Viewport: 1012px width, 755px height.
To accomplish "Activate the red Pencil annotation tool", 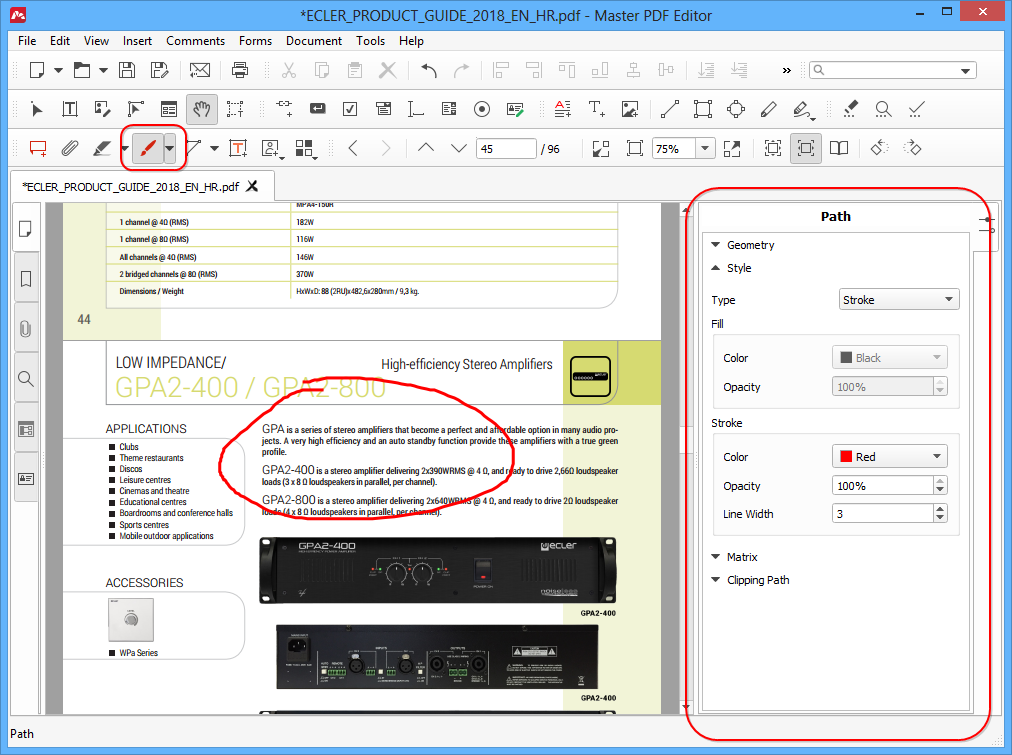I will pos(145,148).
